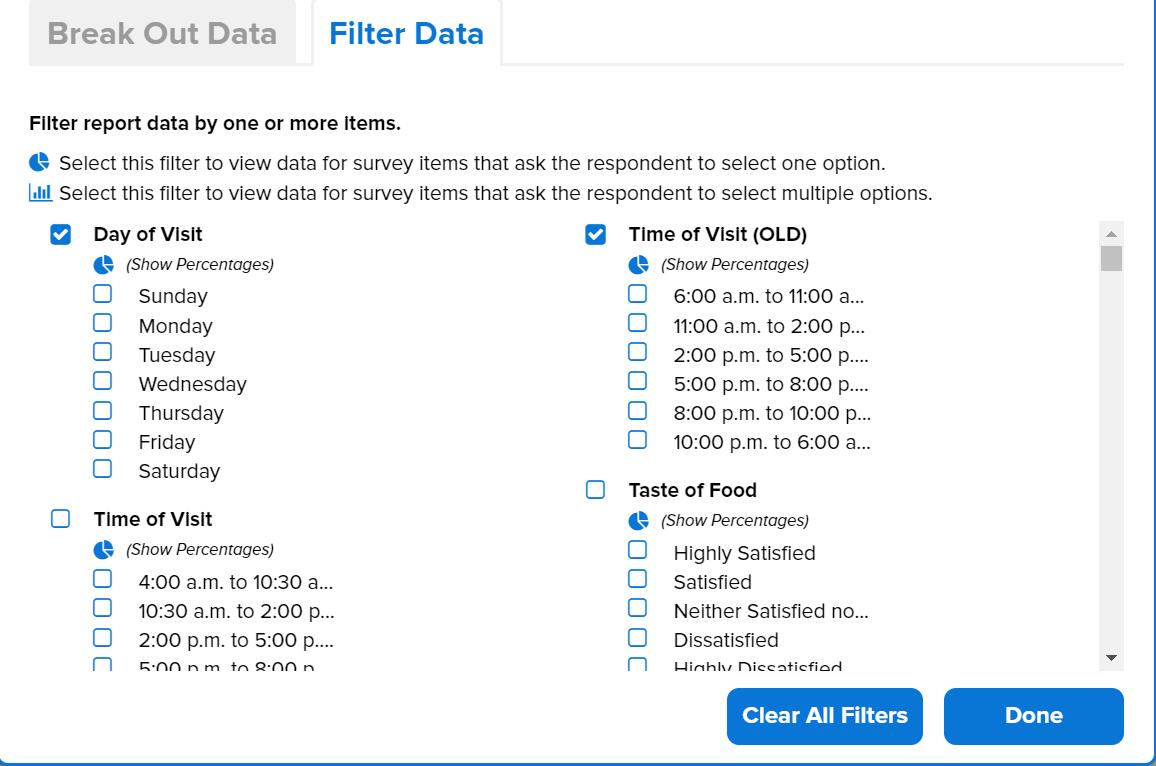Click the bar chart legend icon for multiple options
The width and height of the screenshot is (1156, 766).
[x=40, y=193]
